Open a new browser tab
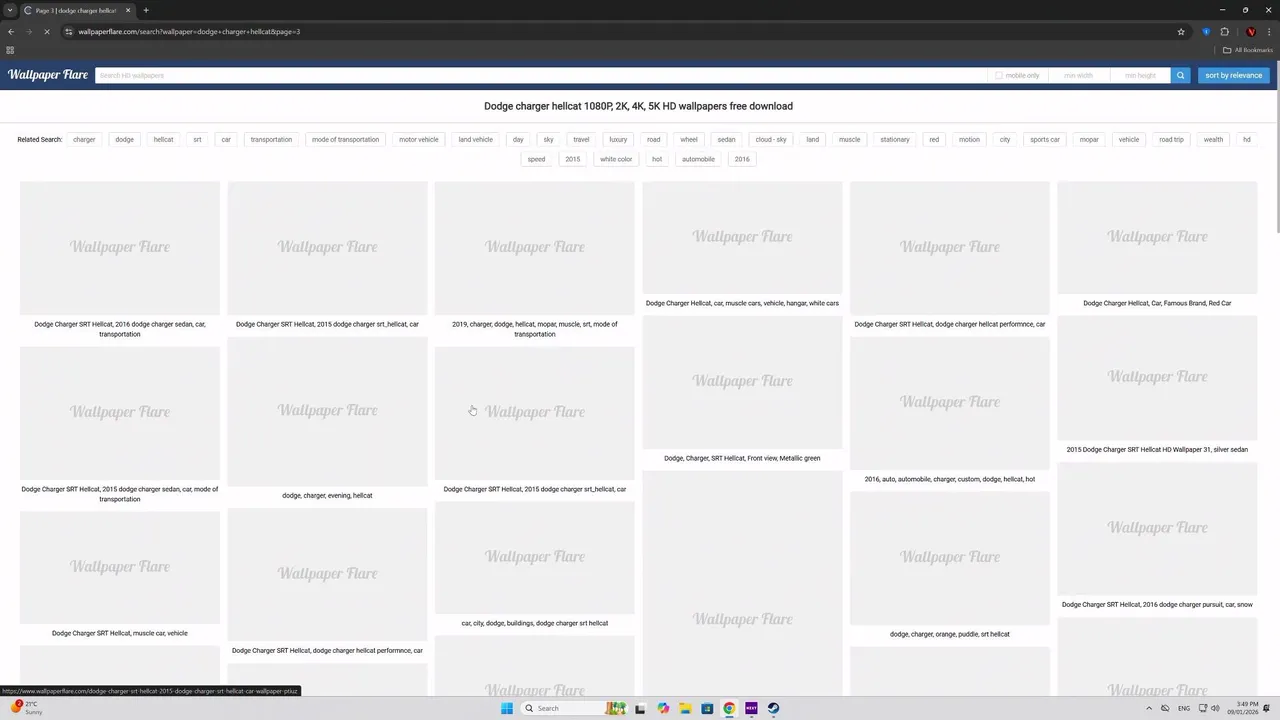The width and height of the screenshot is (1280, 720). [146, 10]
